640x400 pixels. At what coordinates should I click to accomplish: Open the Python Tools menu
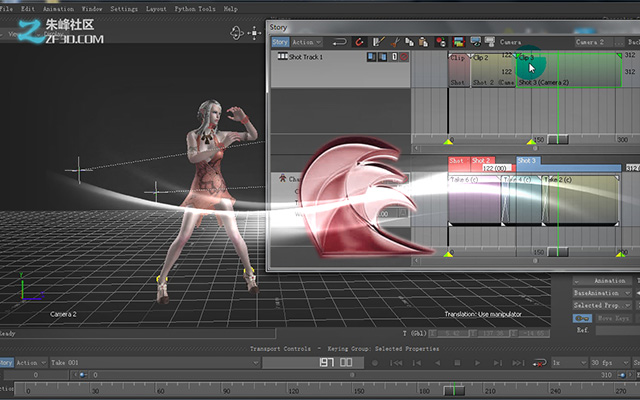195,9
